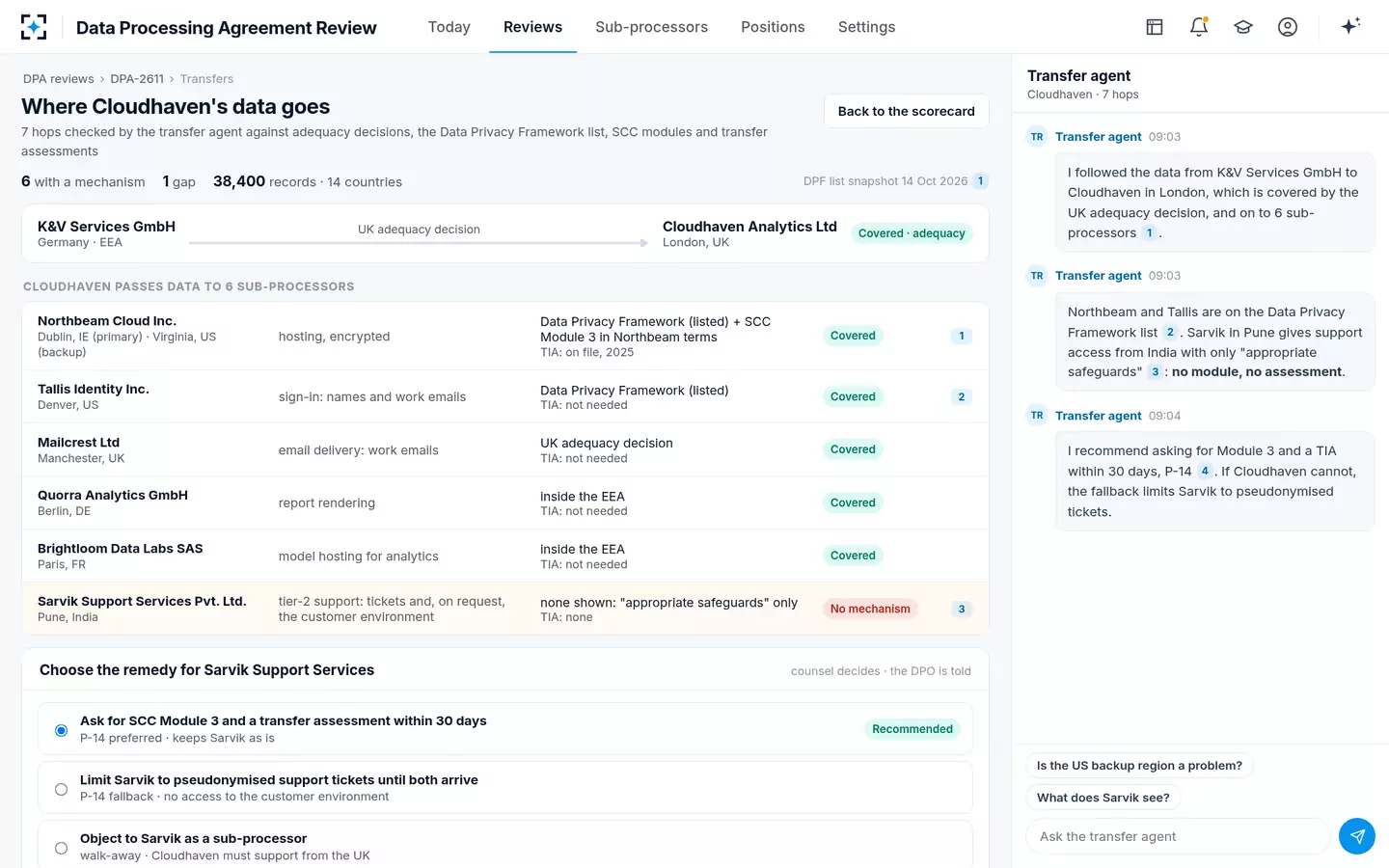Open the Quorra Analytics GmbH row
The width and height of the screenshot is (1389, 868).
(505, 502)
